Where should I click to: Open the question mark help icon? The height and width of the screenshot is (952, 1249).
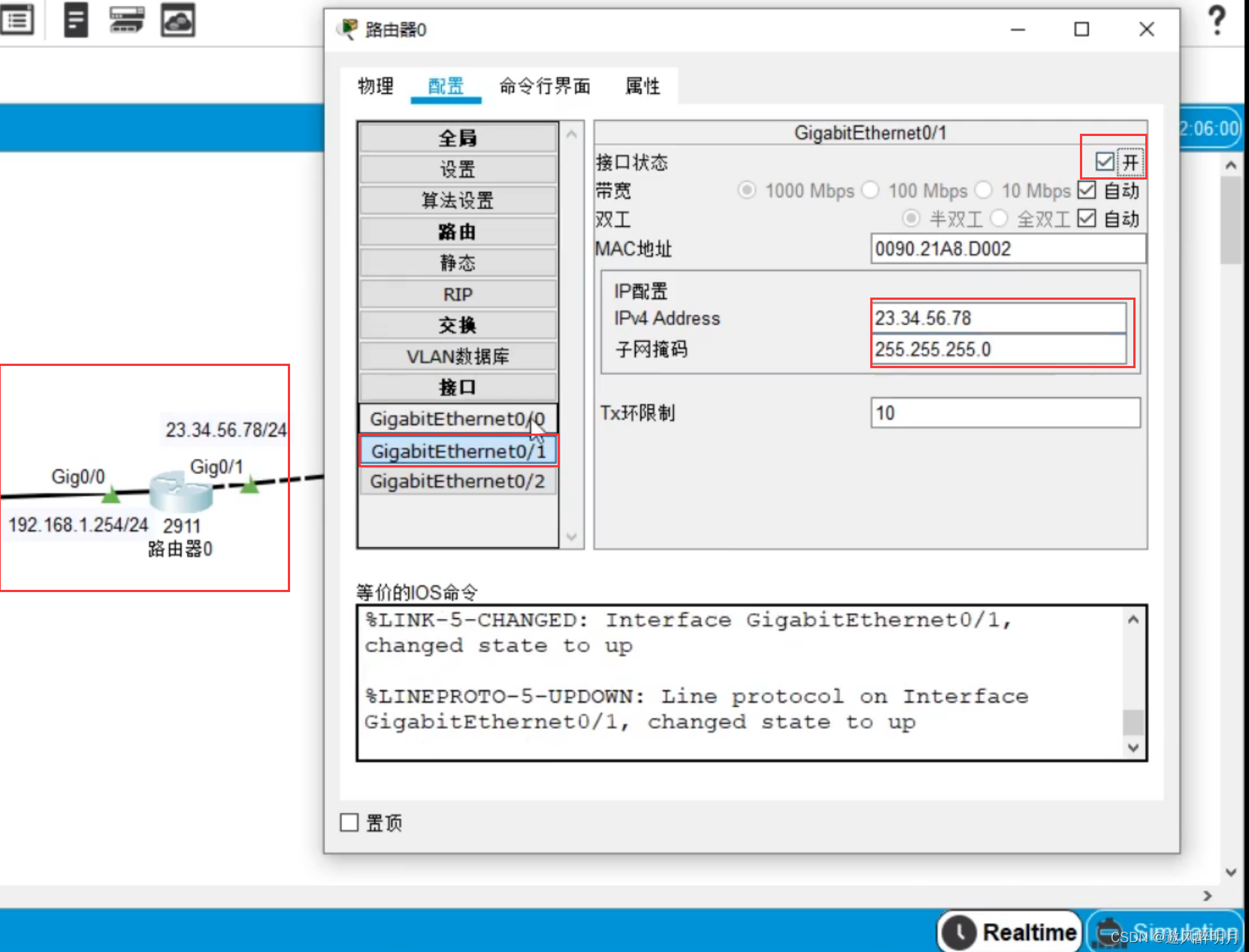[x=1217, y=20]
